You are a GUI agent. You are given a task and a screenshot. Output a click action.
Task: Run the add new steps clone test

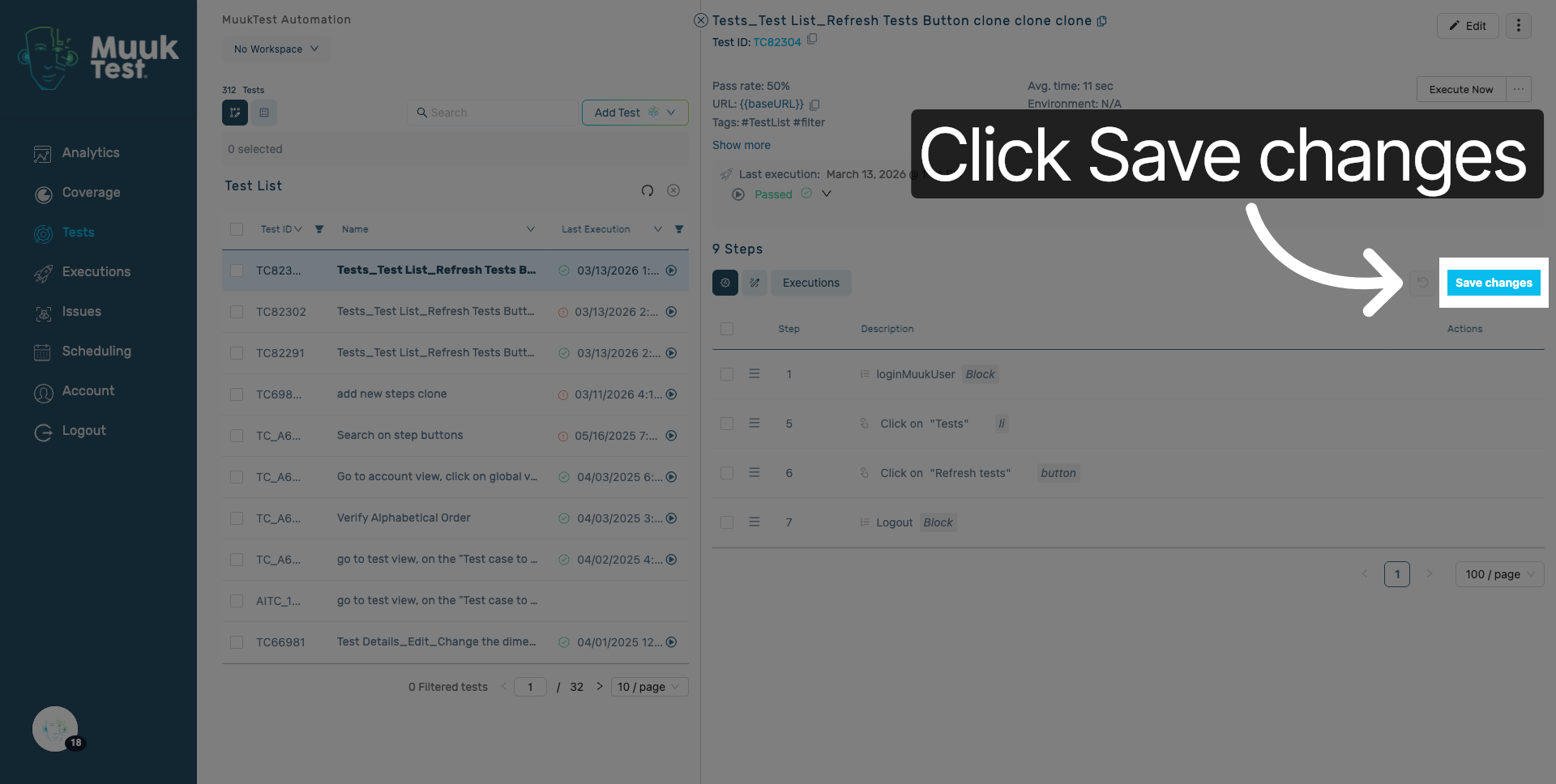click(x=672, y=394)
